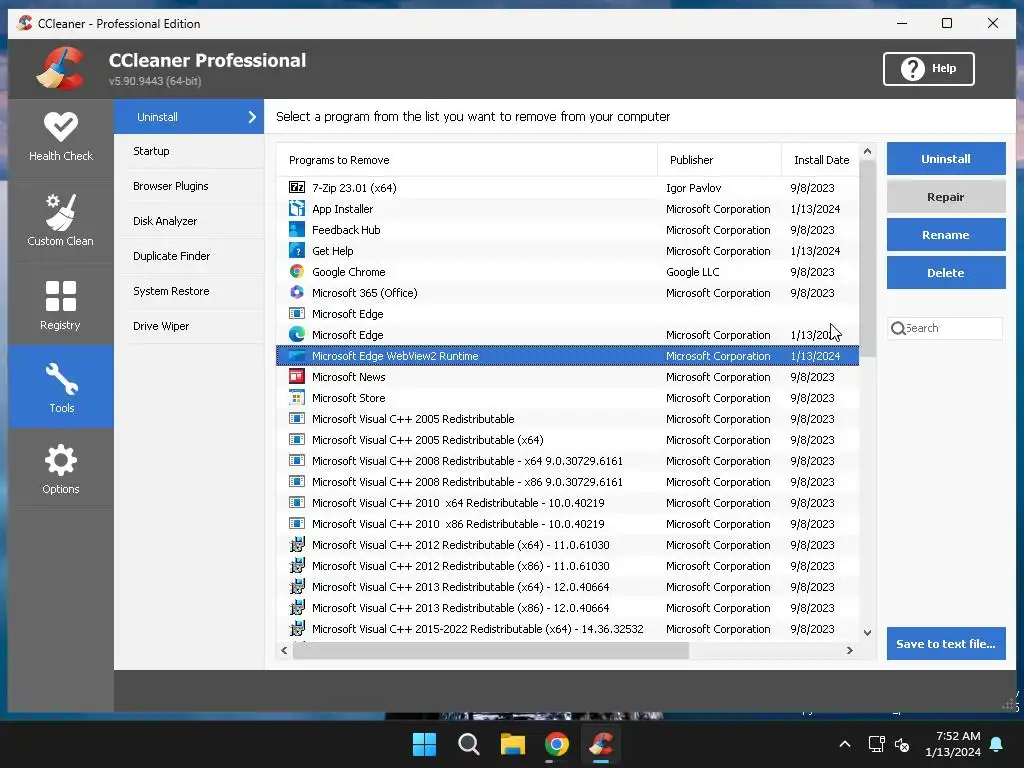Open the Startup tab
The image size is (1024, 768).
click(189, 152)
